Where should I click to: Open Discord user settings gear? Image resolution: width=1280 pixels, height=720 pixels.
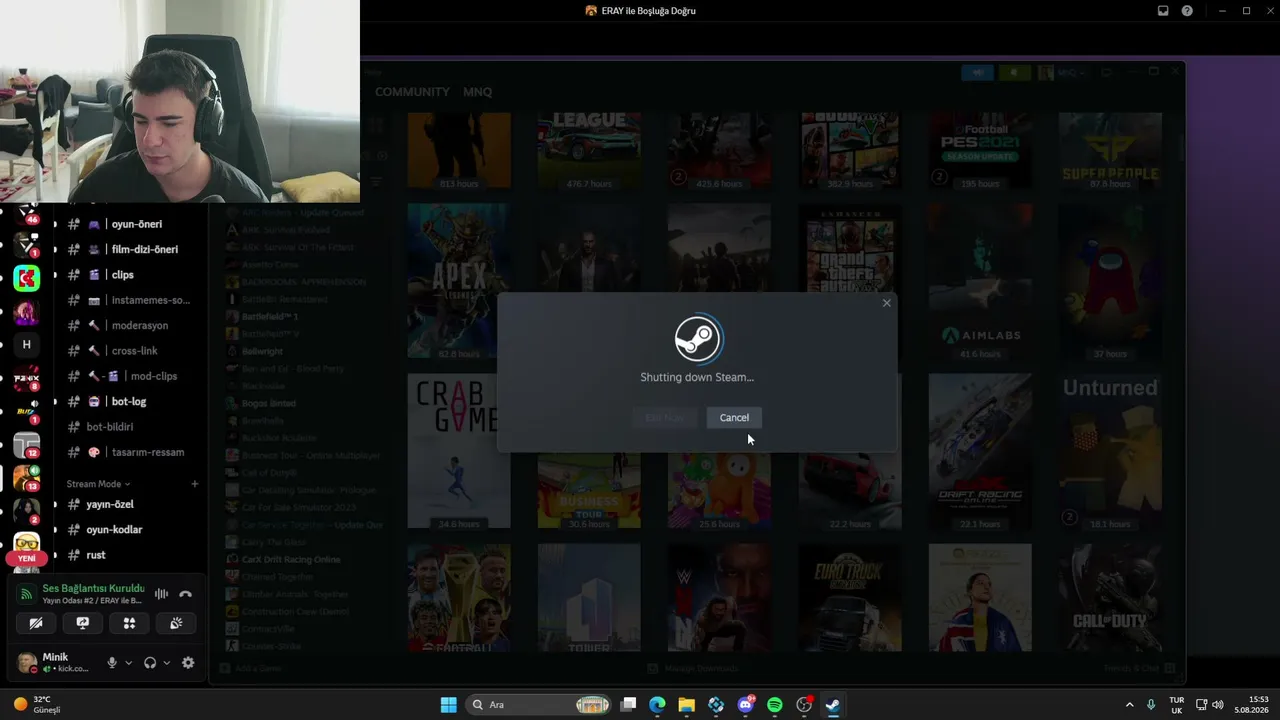coord(188,663)
